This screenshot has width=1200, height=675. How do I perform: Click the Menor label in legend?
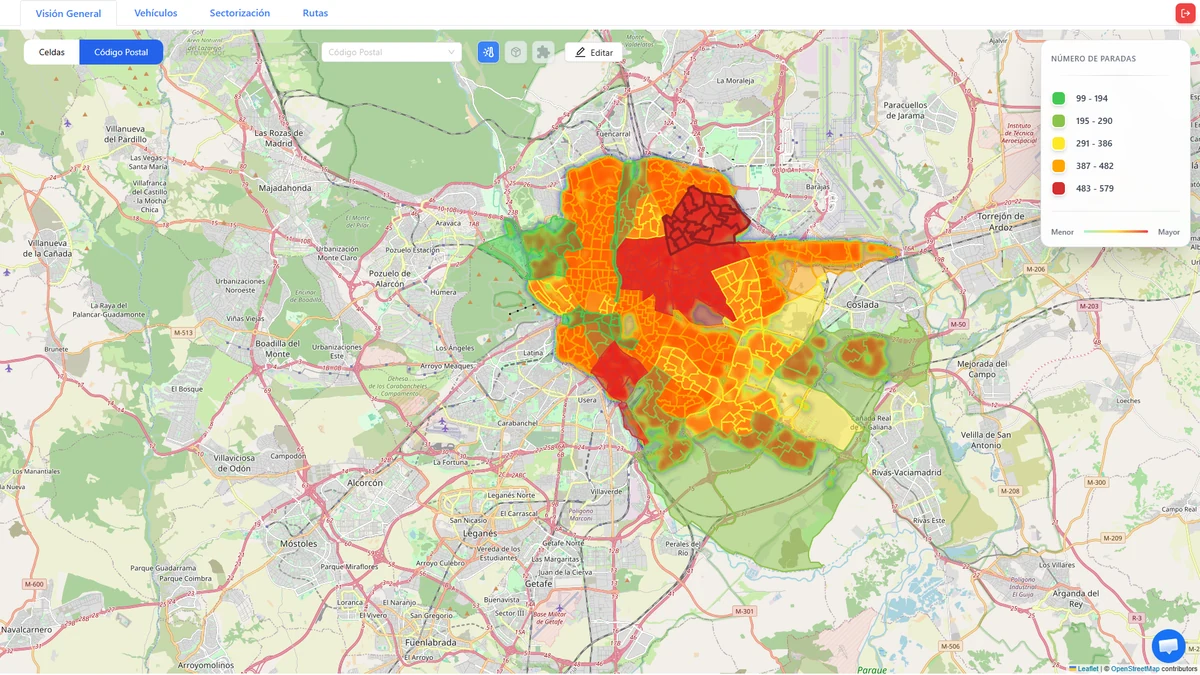coord(1062,232)
